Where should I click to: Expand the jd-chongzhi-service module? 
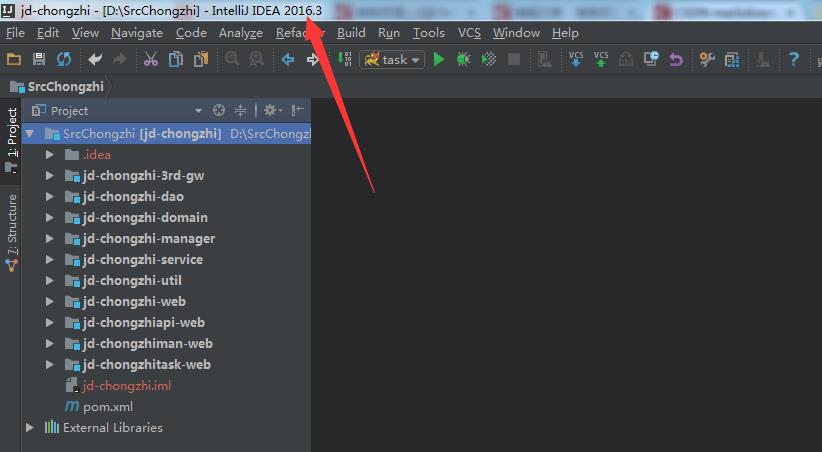click(x=50, y=260)
